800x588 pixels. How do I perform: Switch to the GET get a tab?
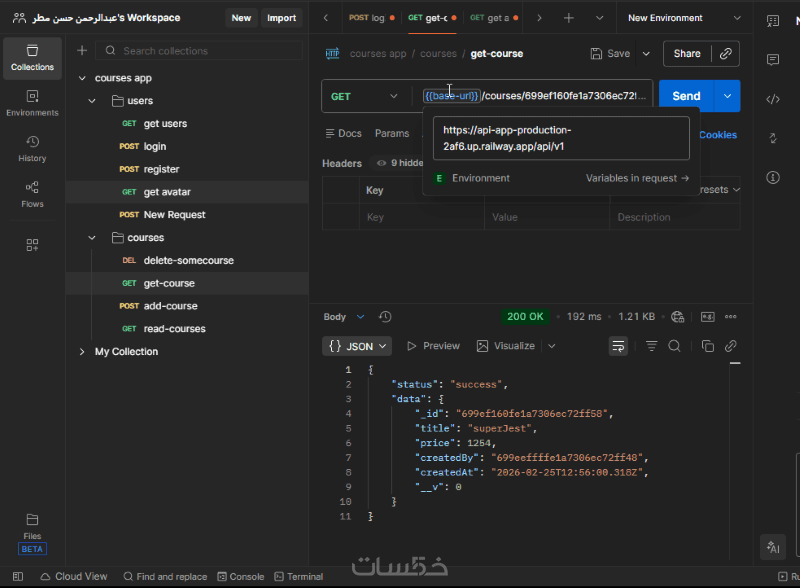[x=493, y=18]
